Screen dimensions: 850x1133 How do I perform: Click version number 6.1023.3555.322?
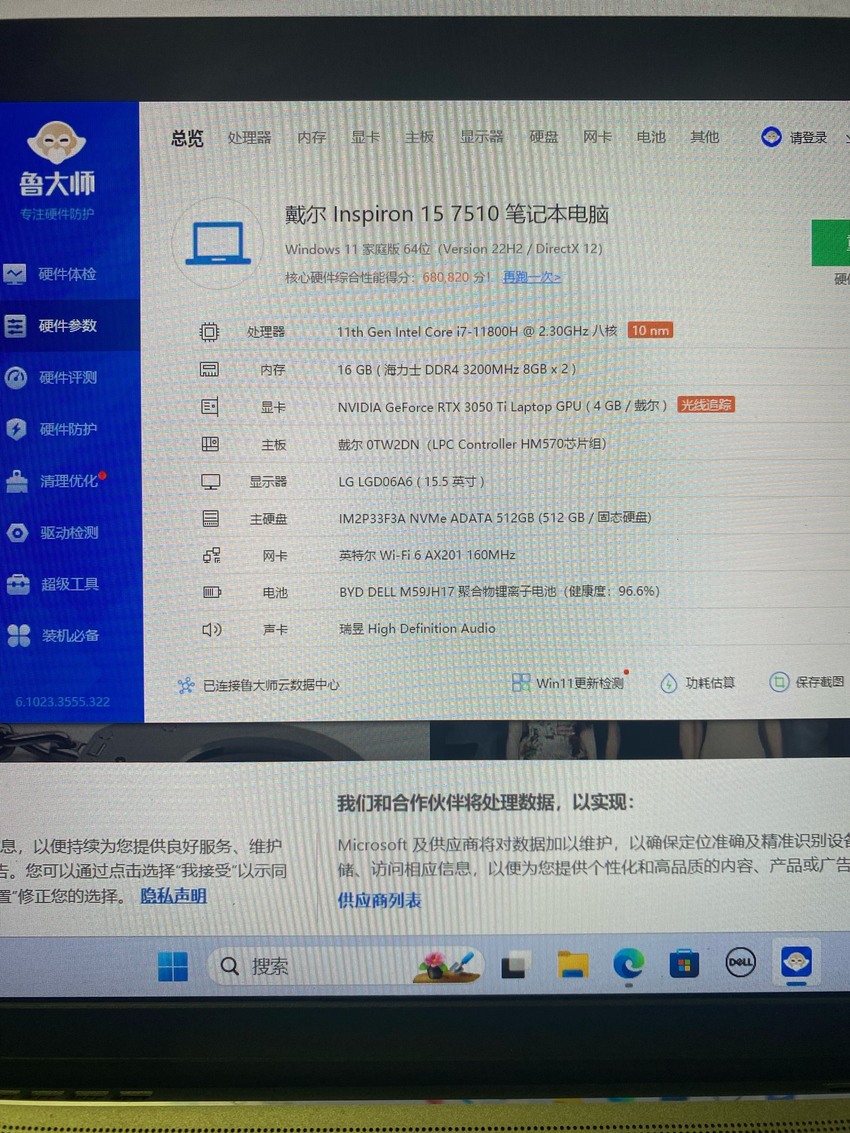63,702
